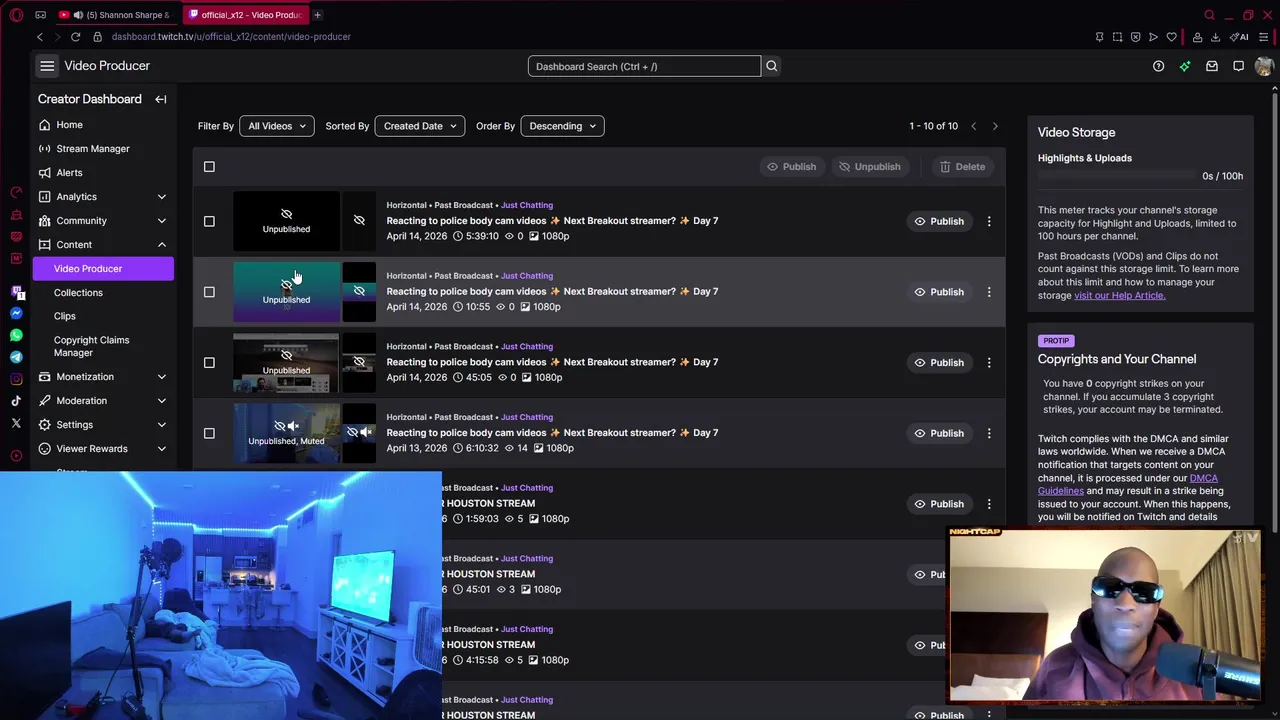Open the Order By Descending dropdown
Image resolution: width=1280 pixels, height=720 pixels.
[562, 126]
